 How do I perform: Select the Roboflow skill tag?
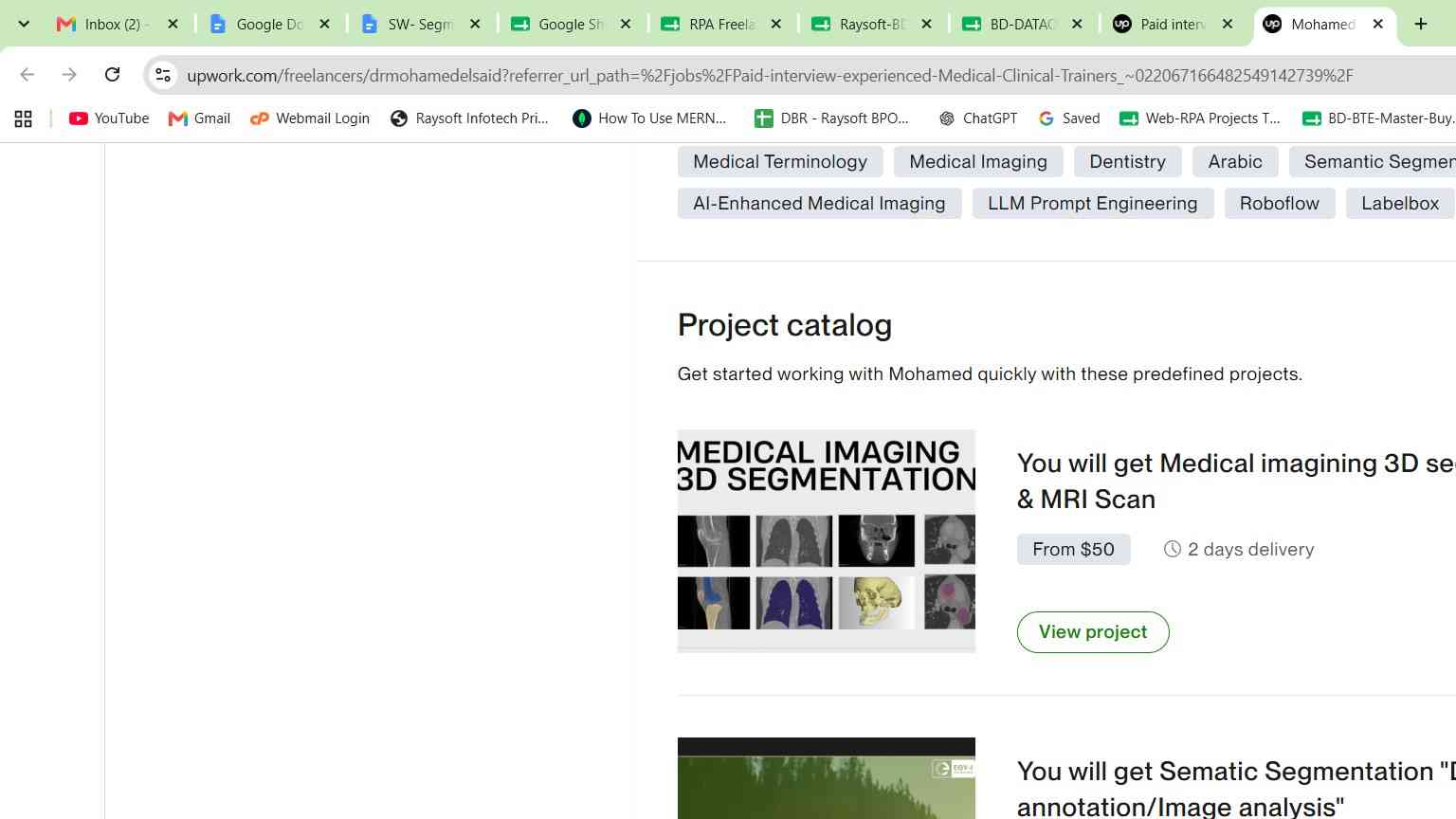1280,204
